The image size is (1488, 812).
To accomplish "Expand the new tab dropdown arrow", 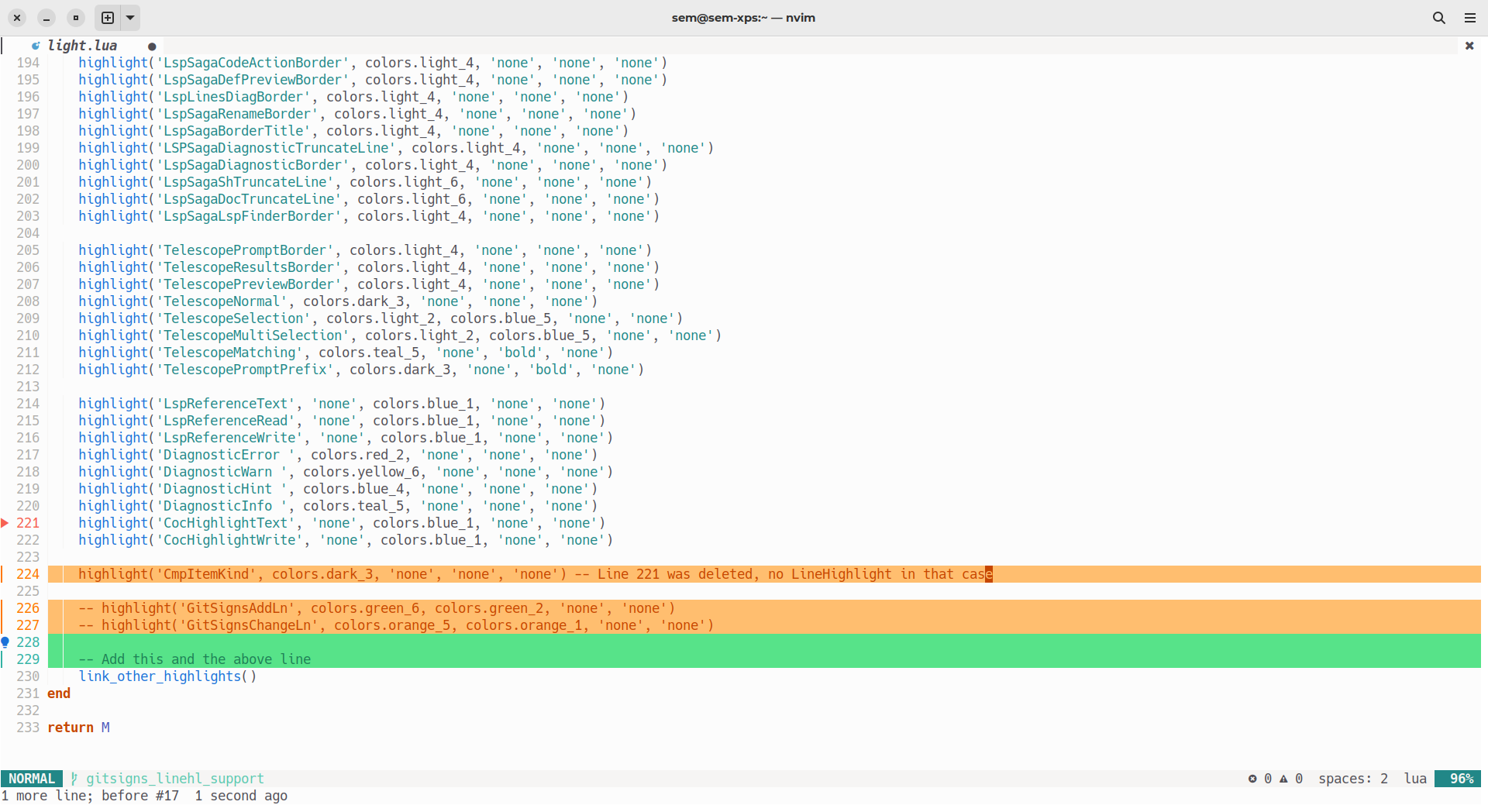I will point(130,17).
